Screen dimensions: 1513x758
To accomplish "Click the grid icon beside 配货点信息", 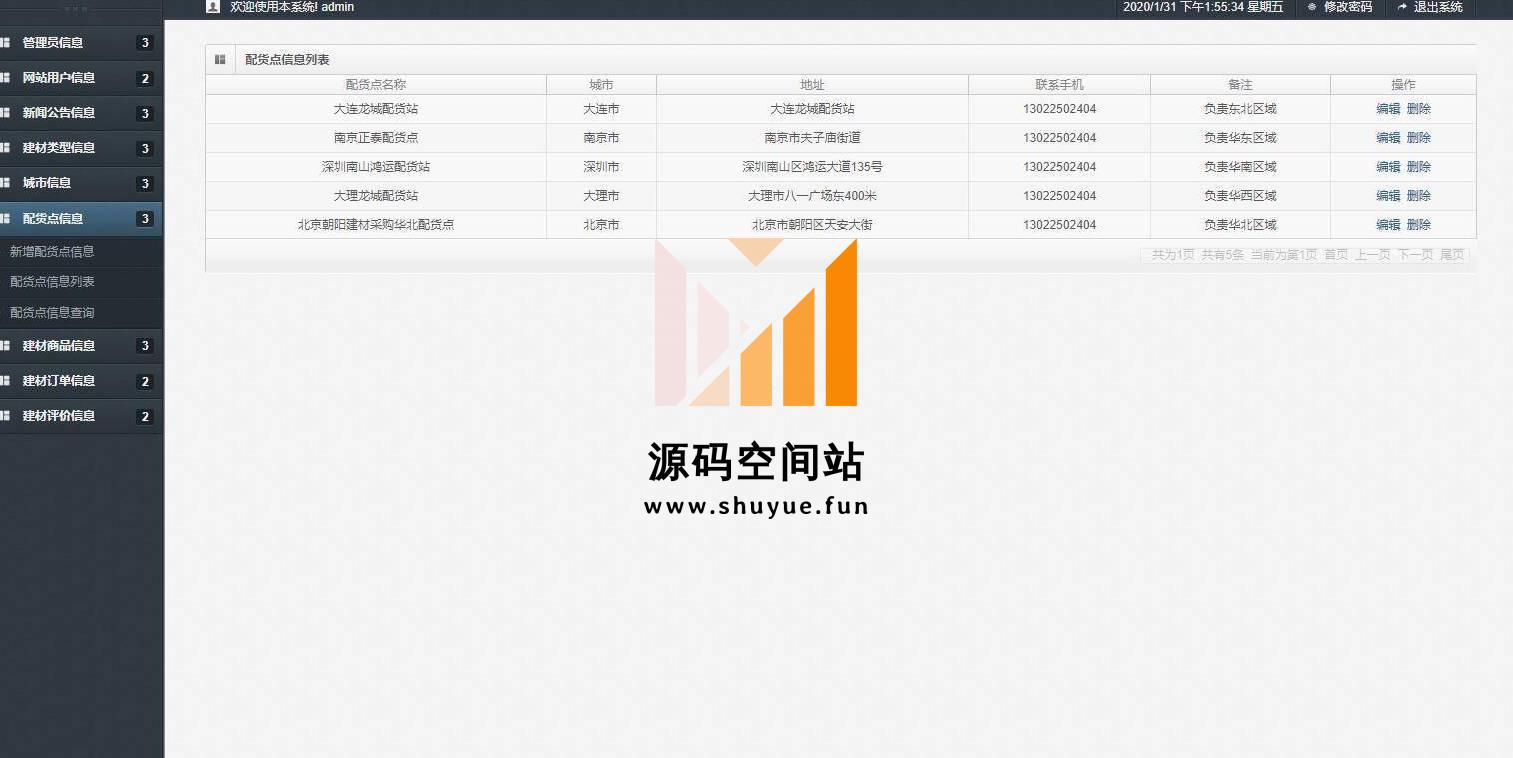I will click(5, 218).
